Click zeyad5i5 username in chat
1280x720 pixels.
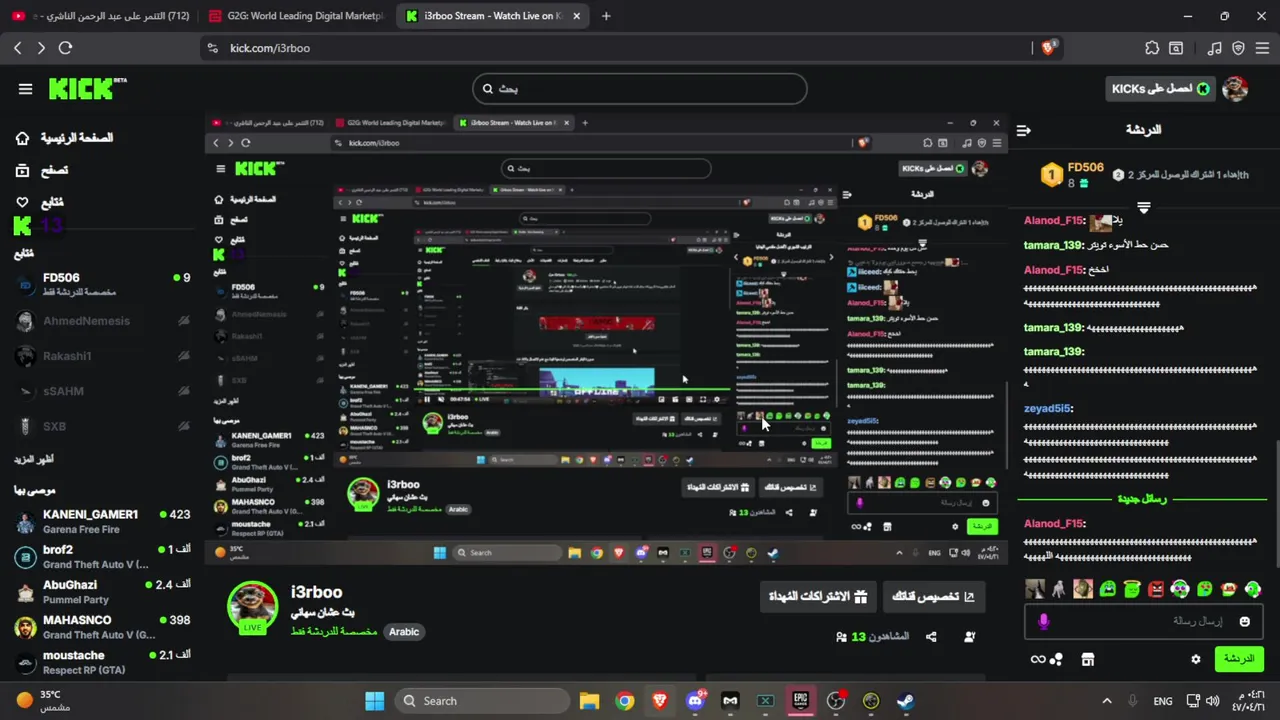pyautogui.click(x=1048, y=409)
